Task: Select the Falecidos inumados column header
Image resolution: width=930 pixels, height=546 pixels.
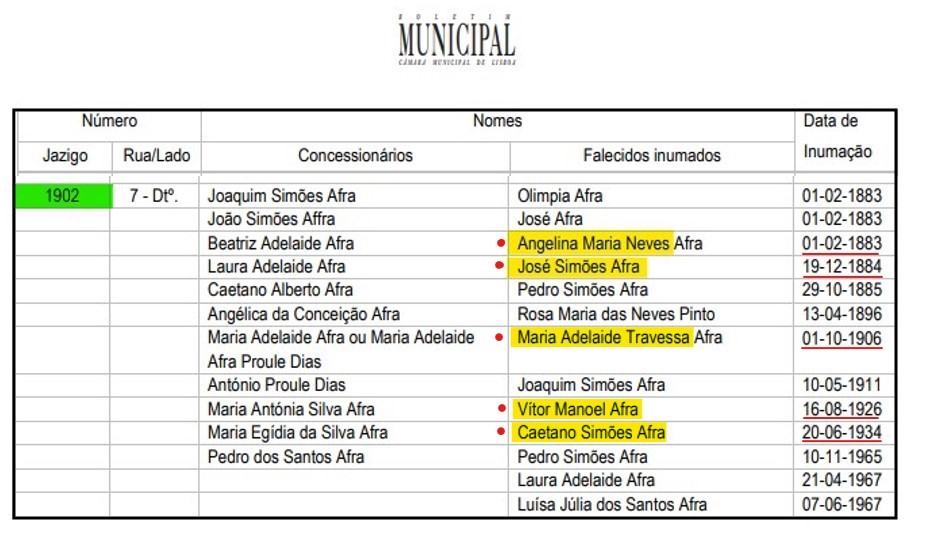Action: tap(652, 156)
